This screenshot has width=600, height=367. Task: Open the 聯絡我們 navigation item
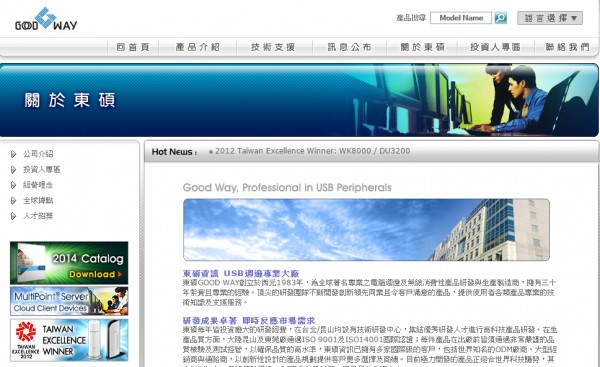point(567,47)
